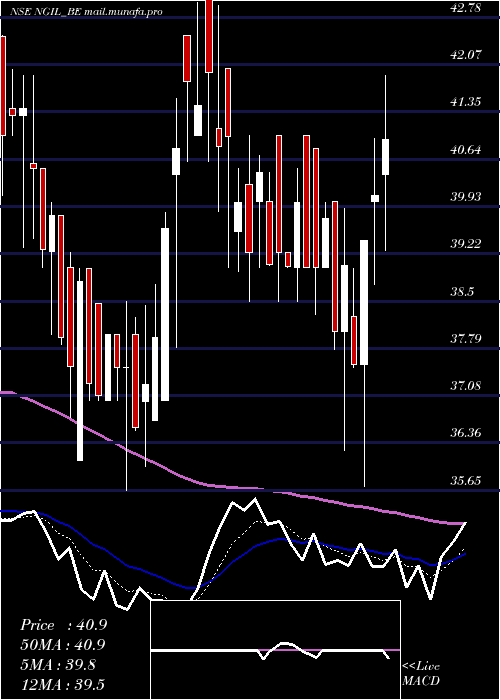
Task: Click the 42.78 price axis label
Action: pos(466,8)
